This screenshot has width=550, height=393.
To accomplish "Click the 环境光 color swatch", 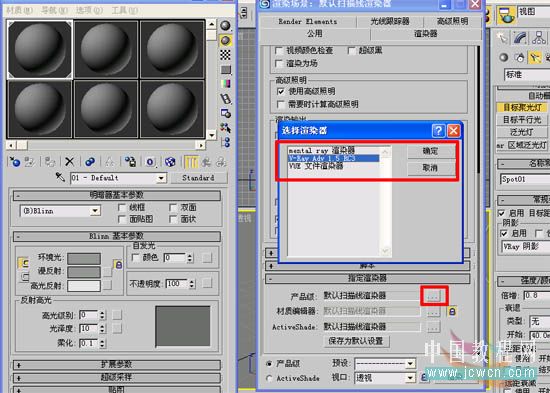I will pyautogui.click(x=84, y=259).
